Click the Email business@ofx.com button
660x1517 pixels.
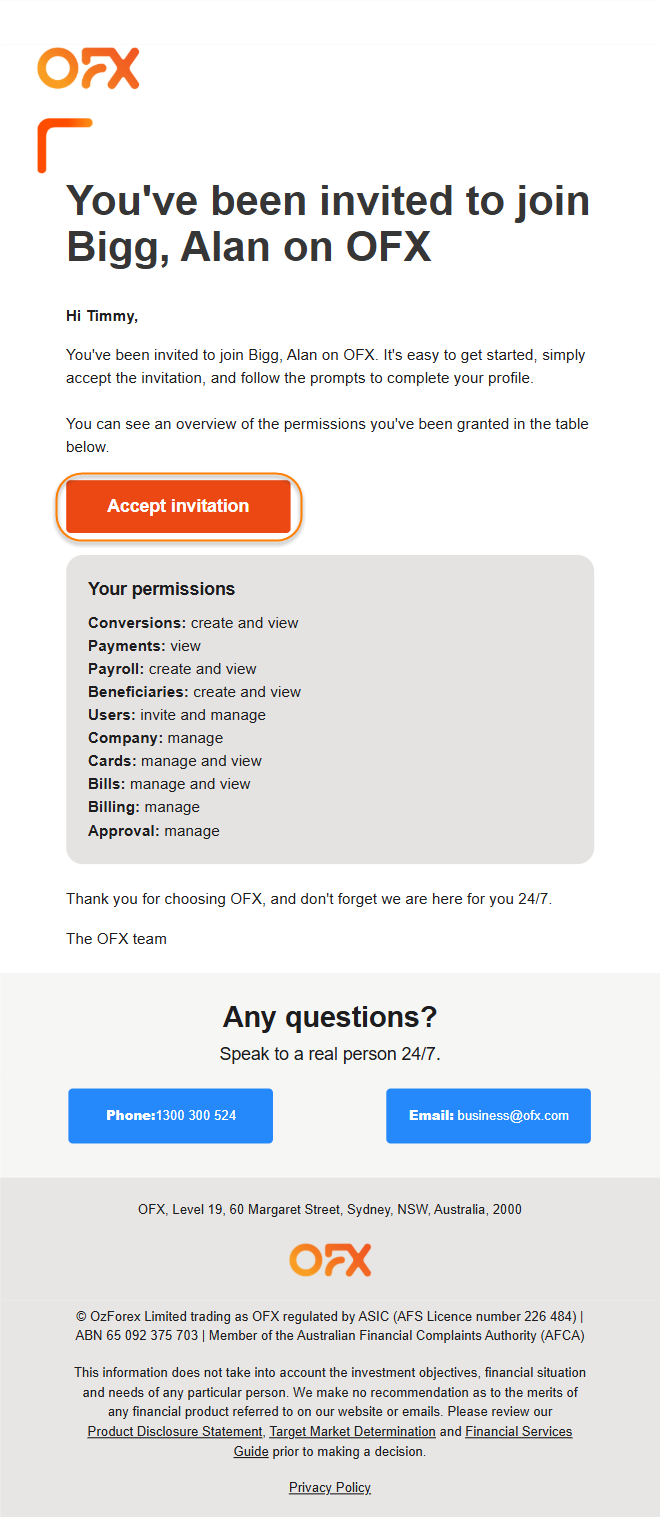pyautogui.click(x=488, y=1115)
